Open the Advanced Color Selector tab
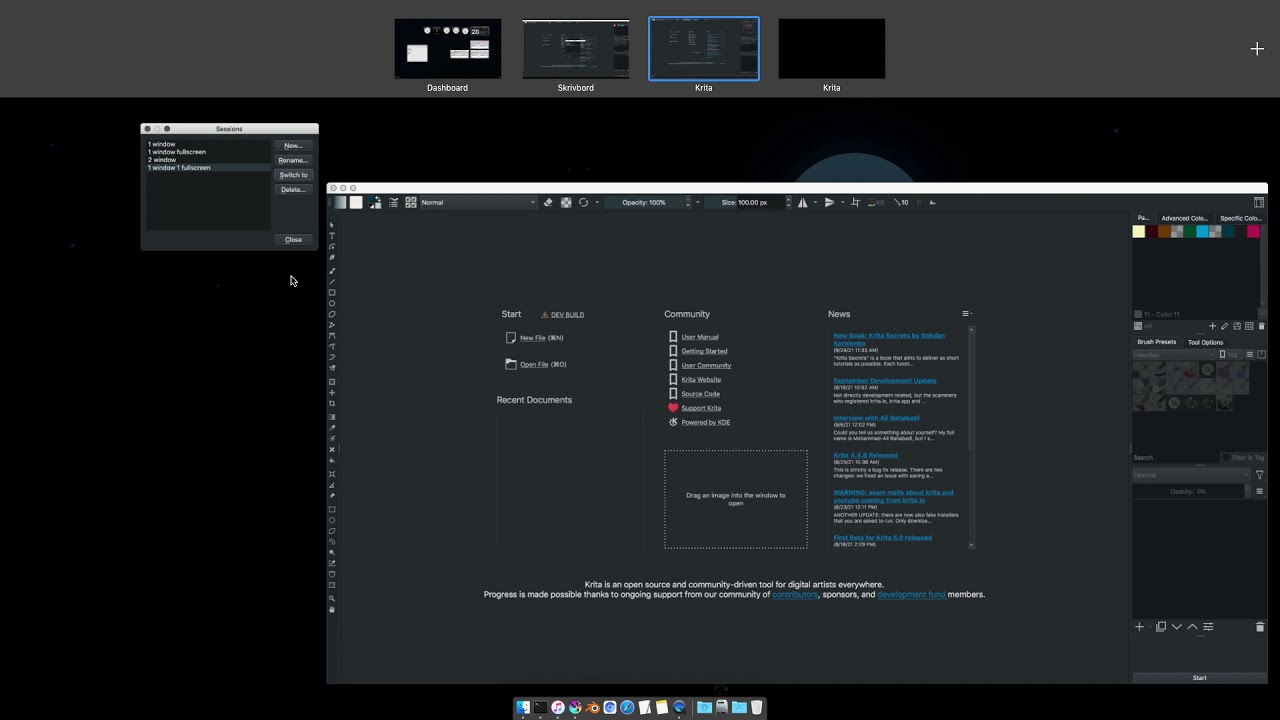Viewport: 1280px width, 720px height. tap(1184, 218)
